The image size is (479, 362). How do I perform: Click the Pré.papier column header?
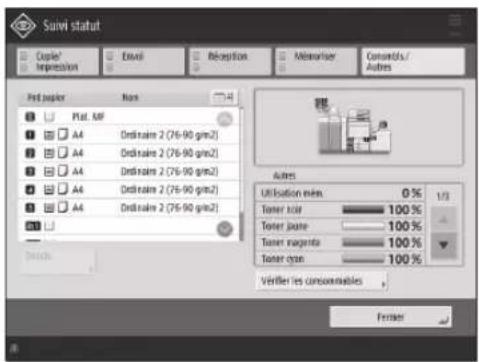[46, 97]
